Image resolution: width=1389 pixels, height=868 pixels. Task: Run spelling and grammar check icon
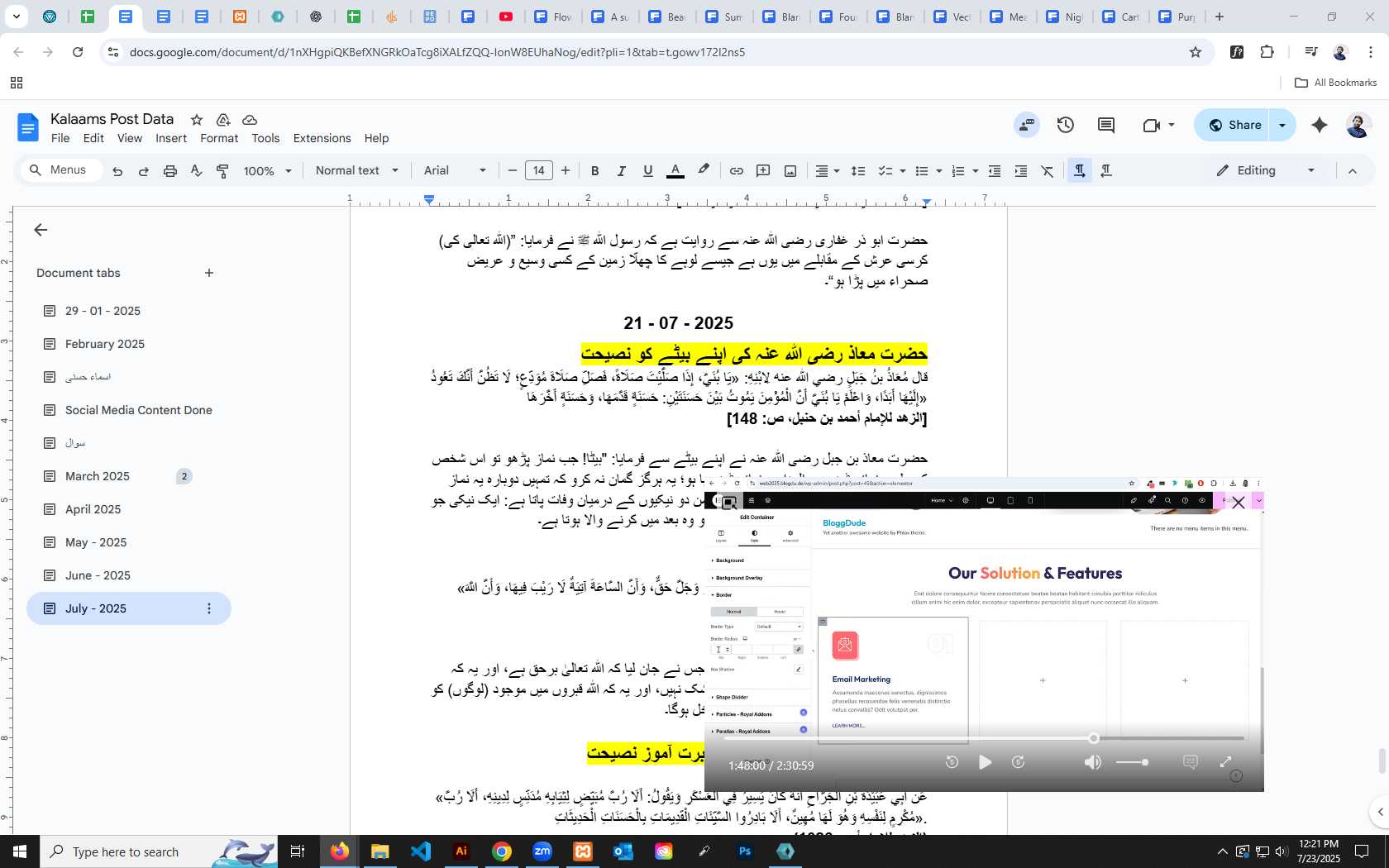pyautogui.click(x=196, y=171)
